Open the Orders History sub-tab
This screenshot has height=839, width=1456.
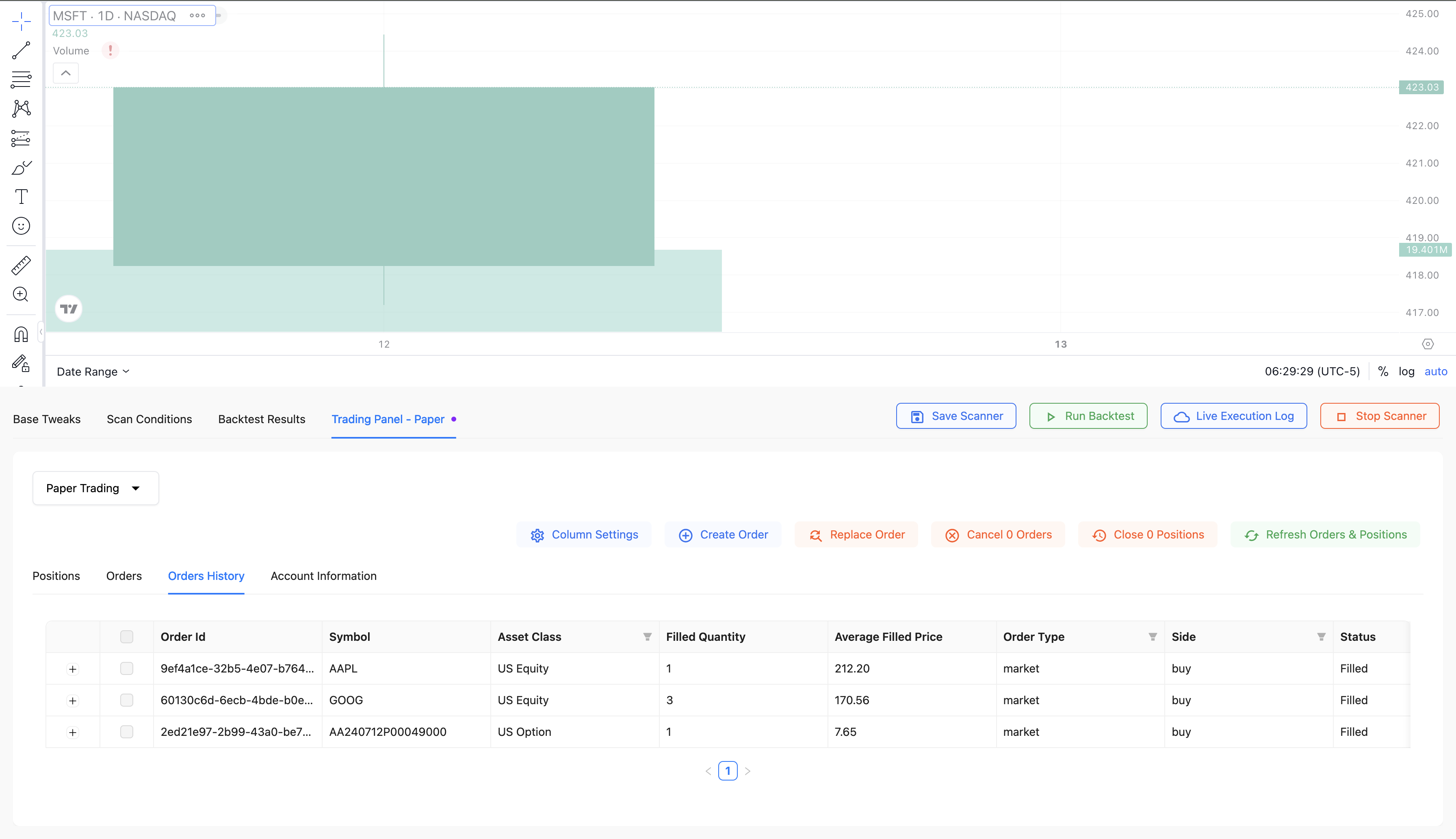coord(206,576)
